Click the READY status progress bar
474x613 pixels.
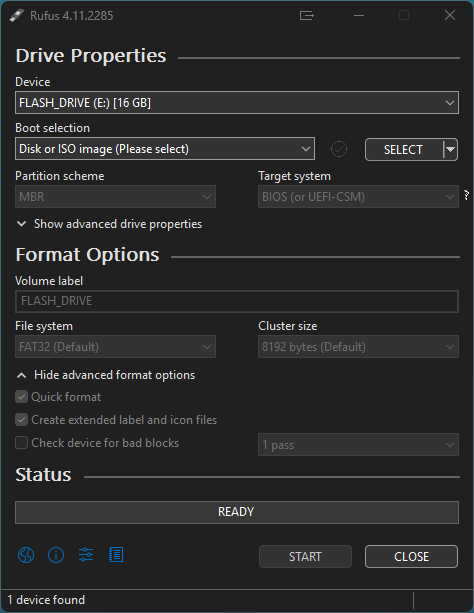[237, 512]
